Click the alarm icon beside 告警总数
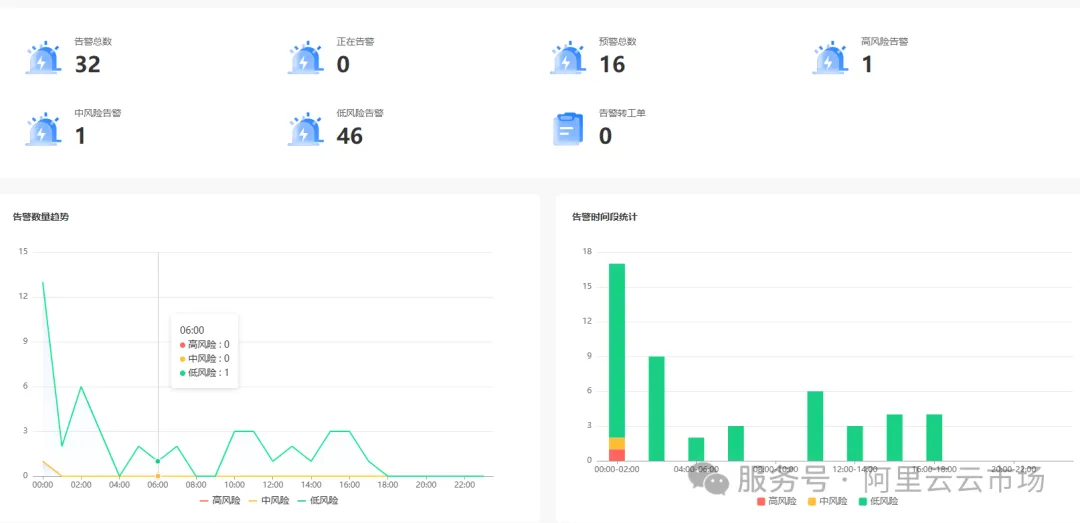 point(43,57)
